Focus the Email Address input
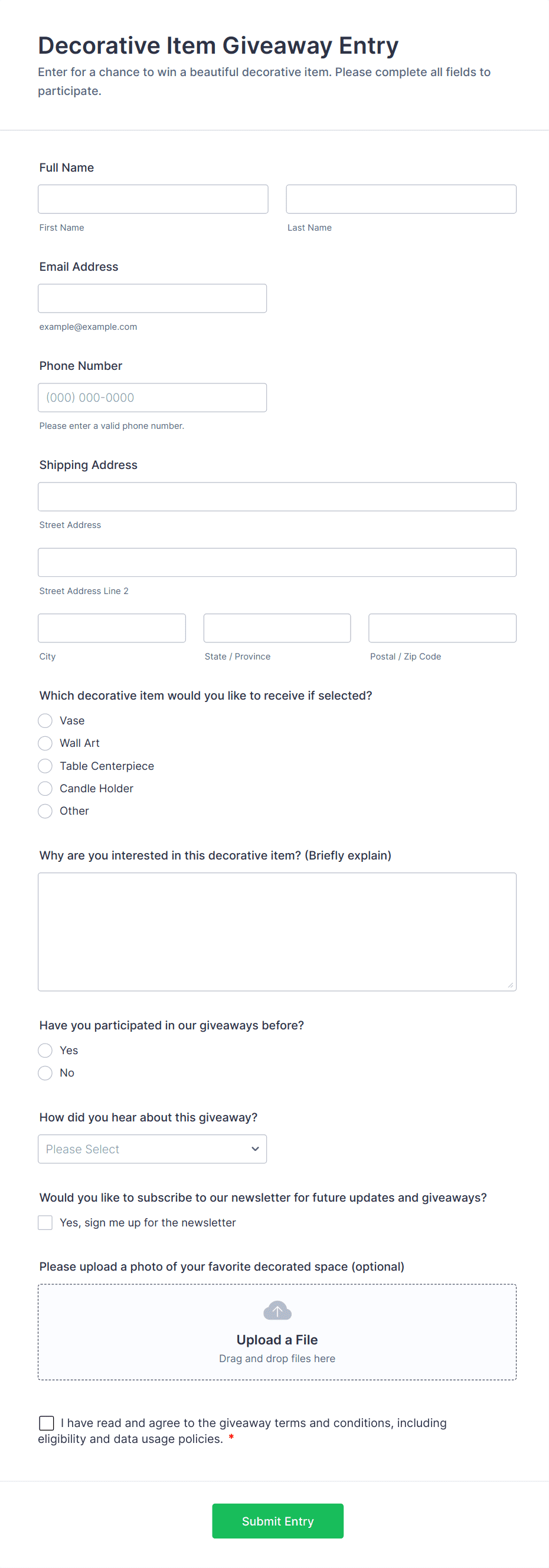549x1568 pixels. point(152,298)
